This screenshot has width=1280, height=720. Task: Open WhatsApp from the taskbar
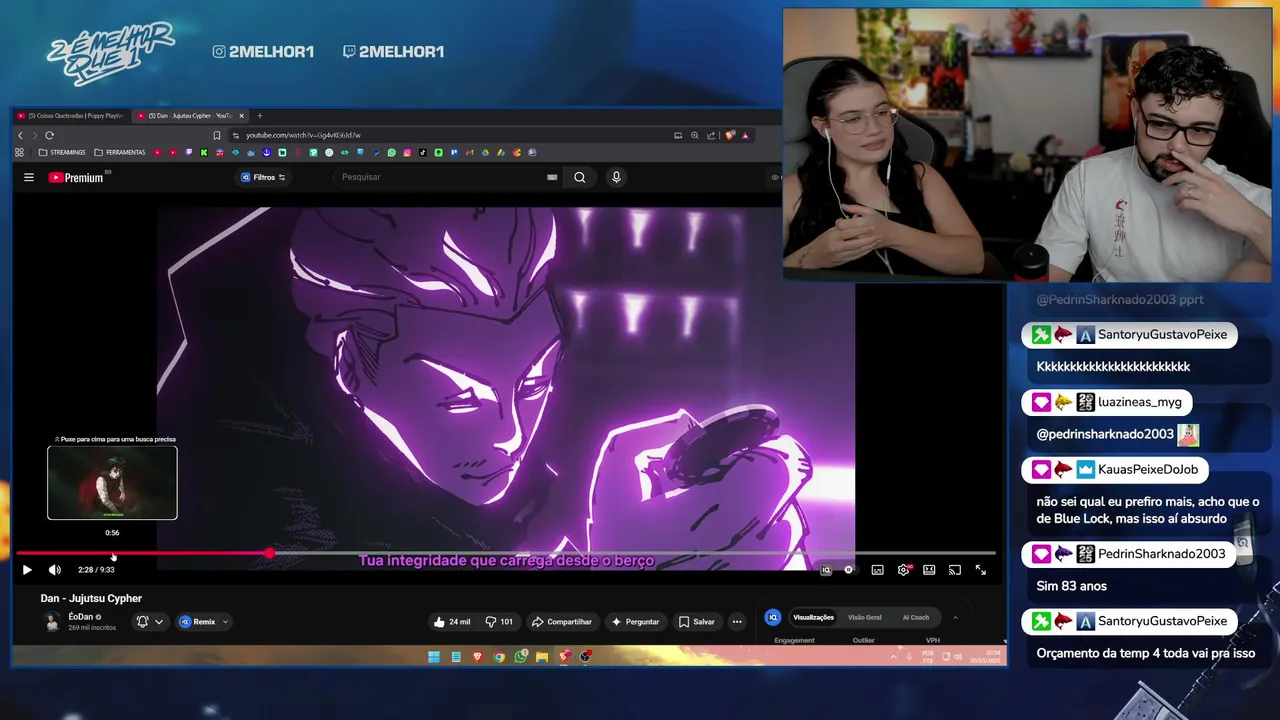[521, 657]
